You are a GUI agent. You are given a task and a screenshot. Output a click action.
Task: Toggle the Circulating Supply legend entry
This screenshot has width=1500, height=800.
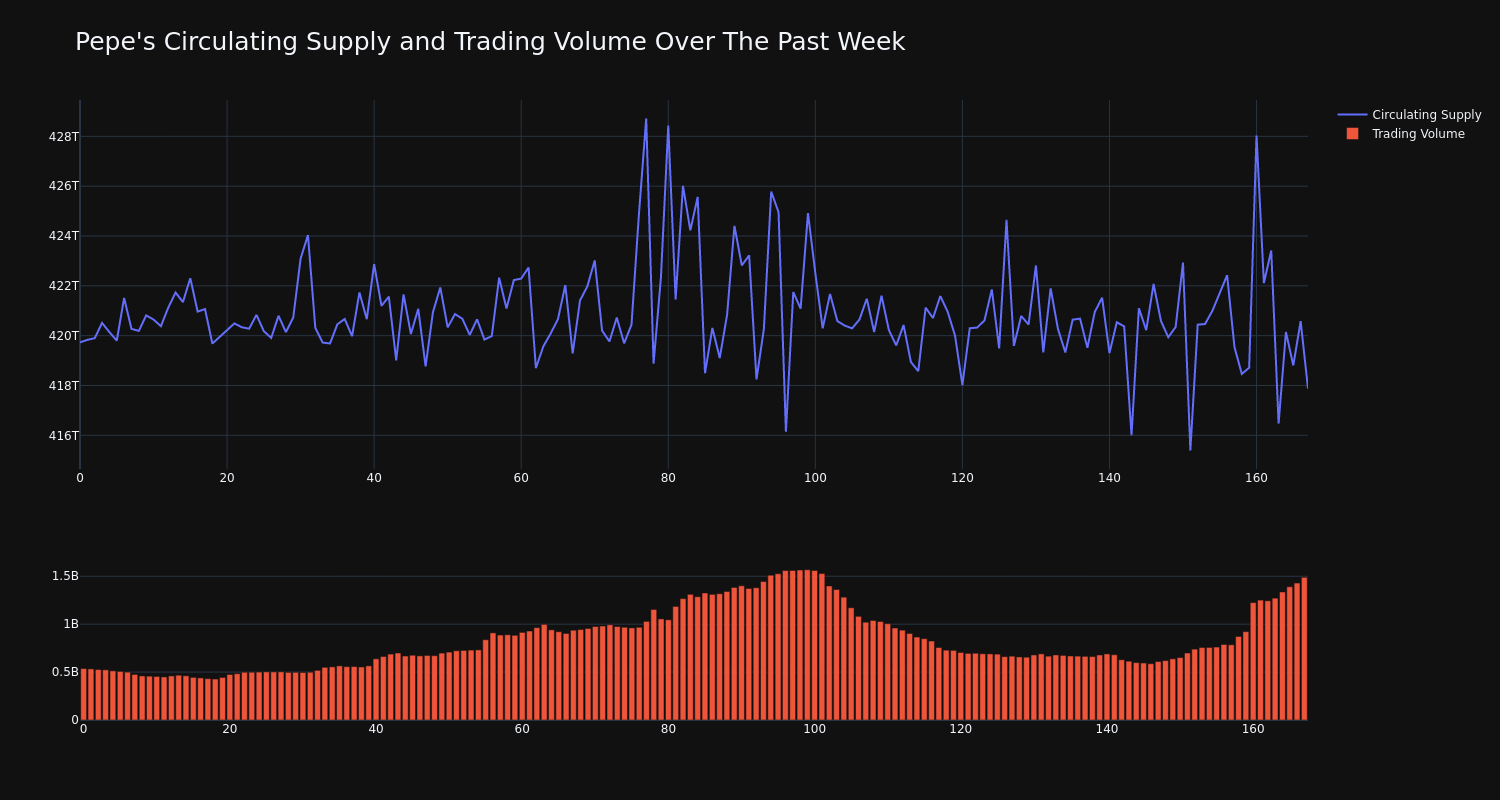pos(1409,115)
